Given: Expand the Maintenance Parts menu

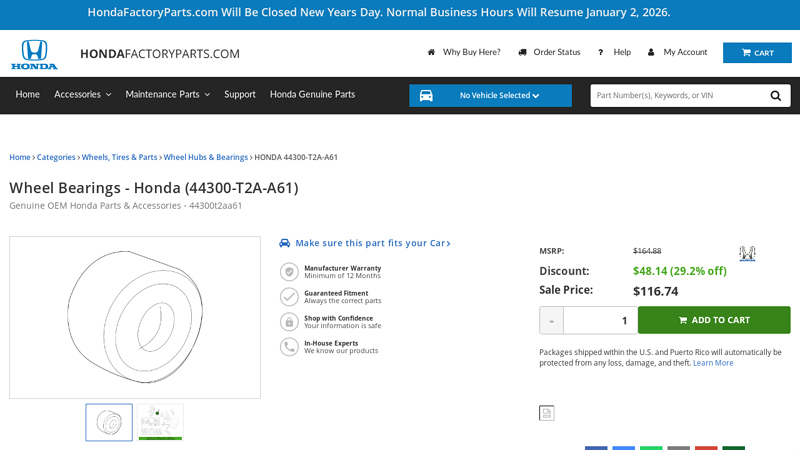Looking at the screenshot, I should click(x=167, y=95).
